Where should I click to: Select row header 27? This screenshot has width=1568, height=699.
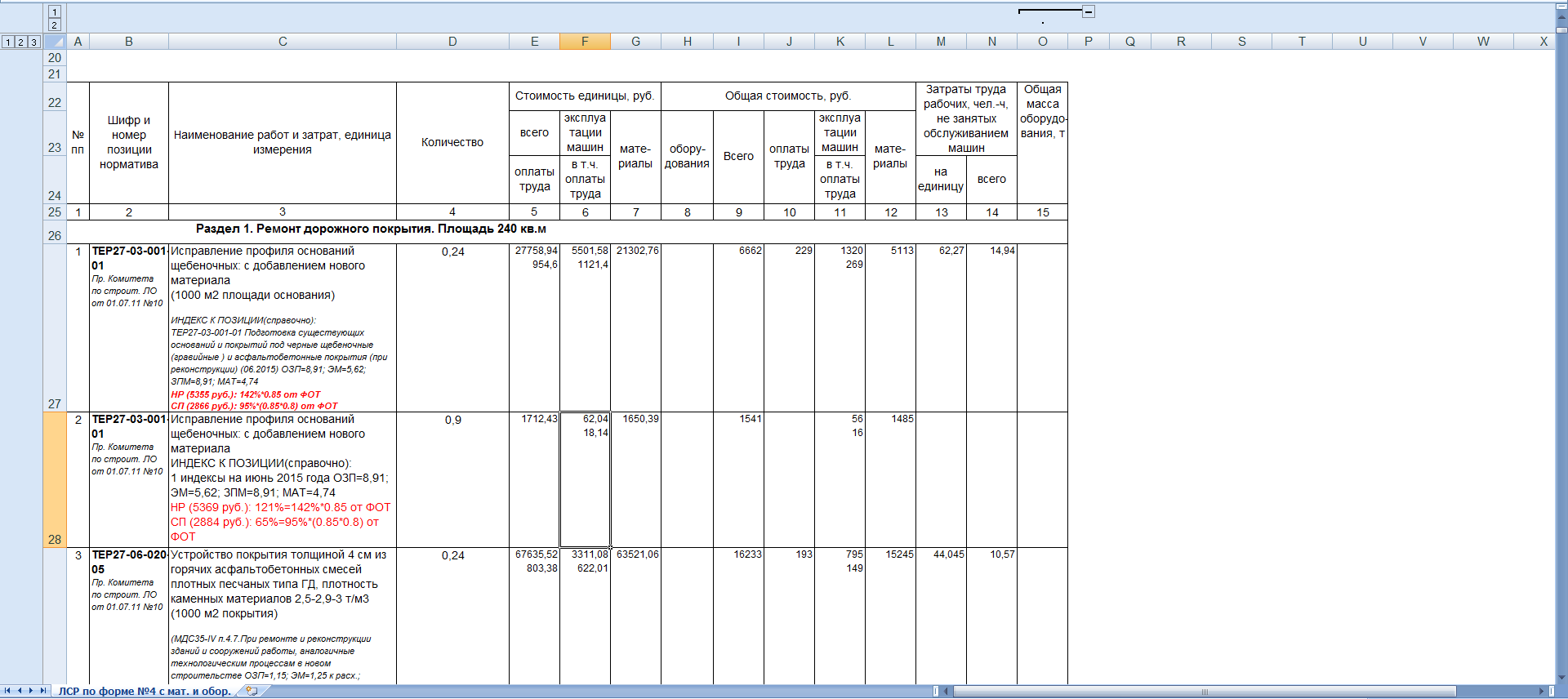pyautogui.click(x=55, y=327)
